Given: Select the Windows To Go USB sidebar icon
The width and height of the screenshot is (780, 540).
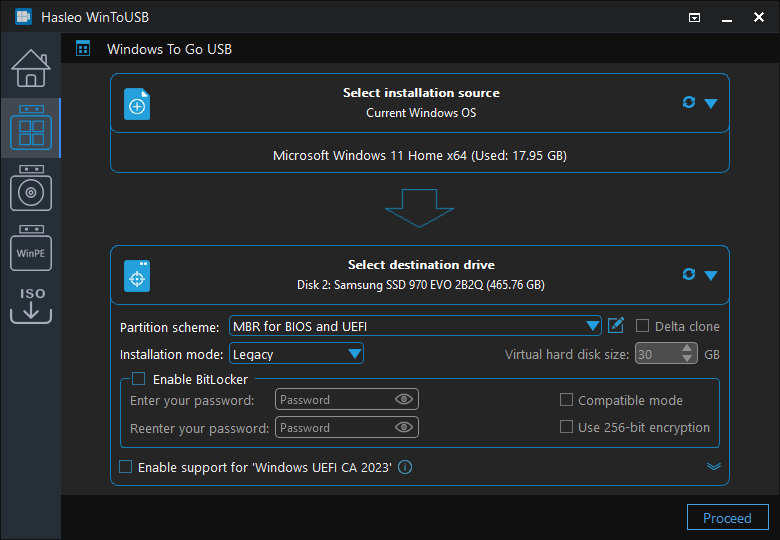Looking at the screenshot, I should coord(31,127).
